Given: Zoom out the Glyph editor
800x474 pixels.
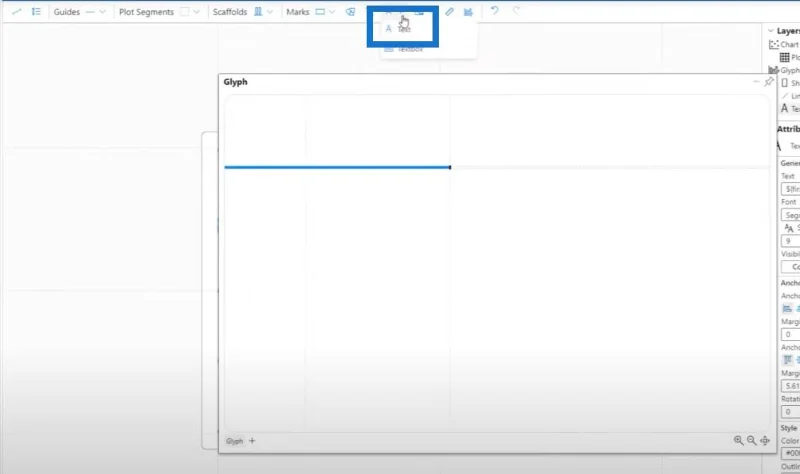Looking at the screenshot, I should coord(752,440).
